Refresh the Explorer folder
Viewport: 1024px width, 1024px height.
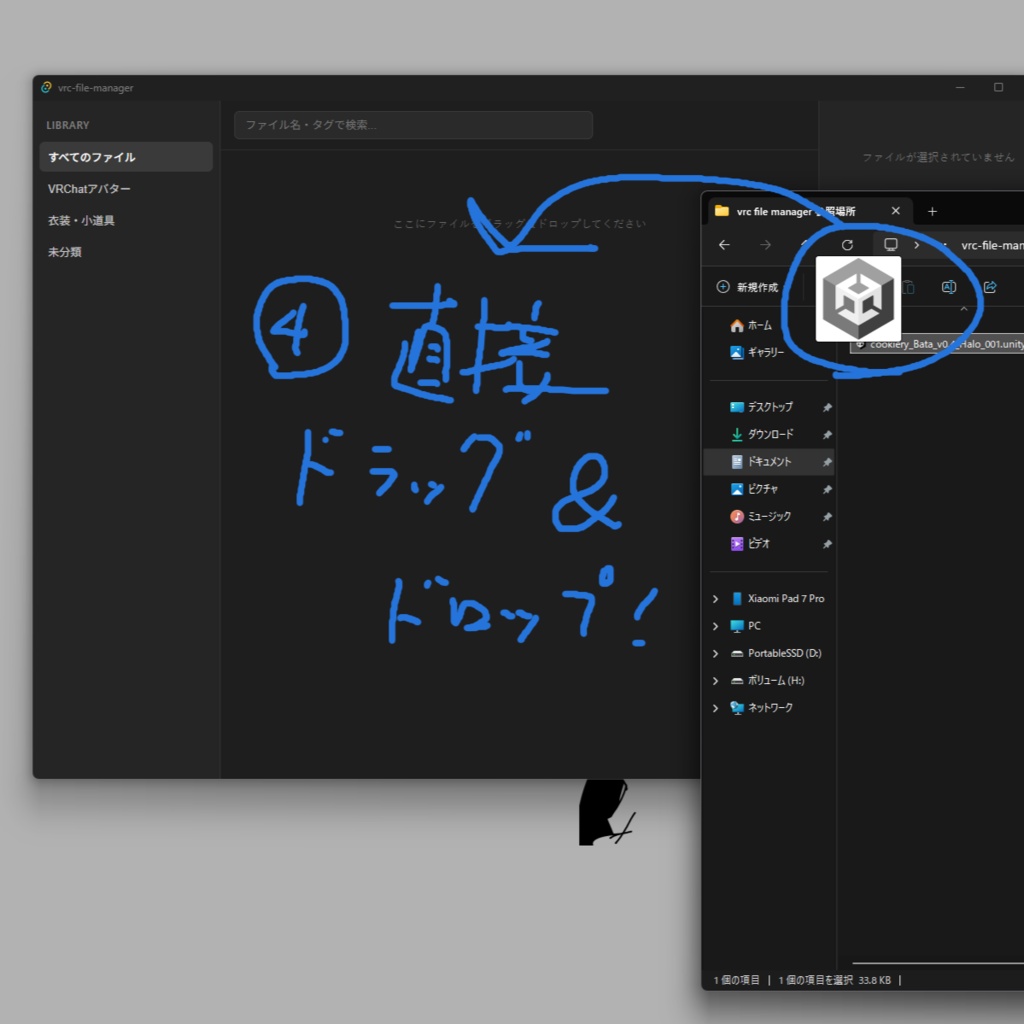[x=847, y=245]
